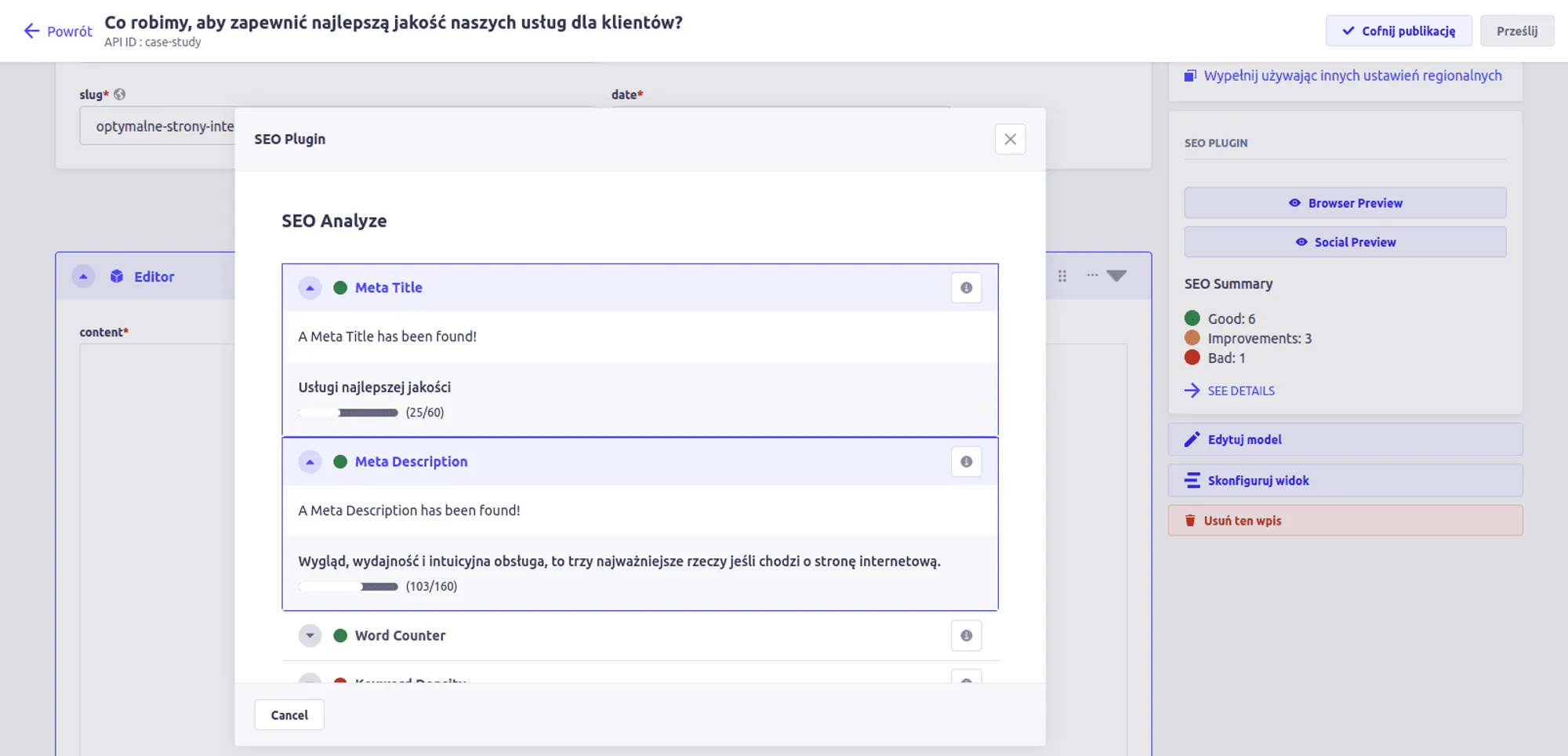This screenshot has height=756, width=1568.
Task: Open info for Meta Description
Action: click(966, 462)
